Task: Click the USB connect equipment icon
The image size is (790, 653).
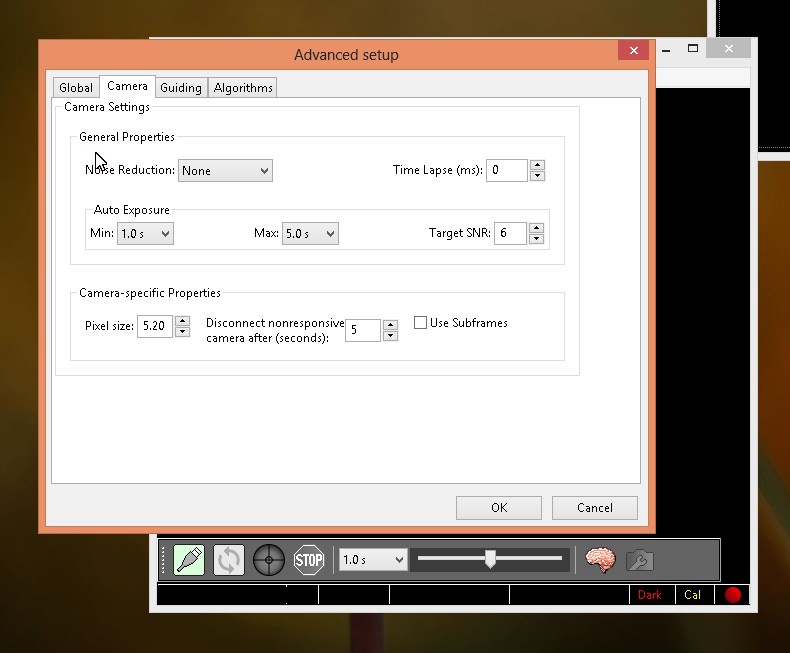Action: (x=189, y=560)
